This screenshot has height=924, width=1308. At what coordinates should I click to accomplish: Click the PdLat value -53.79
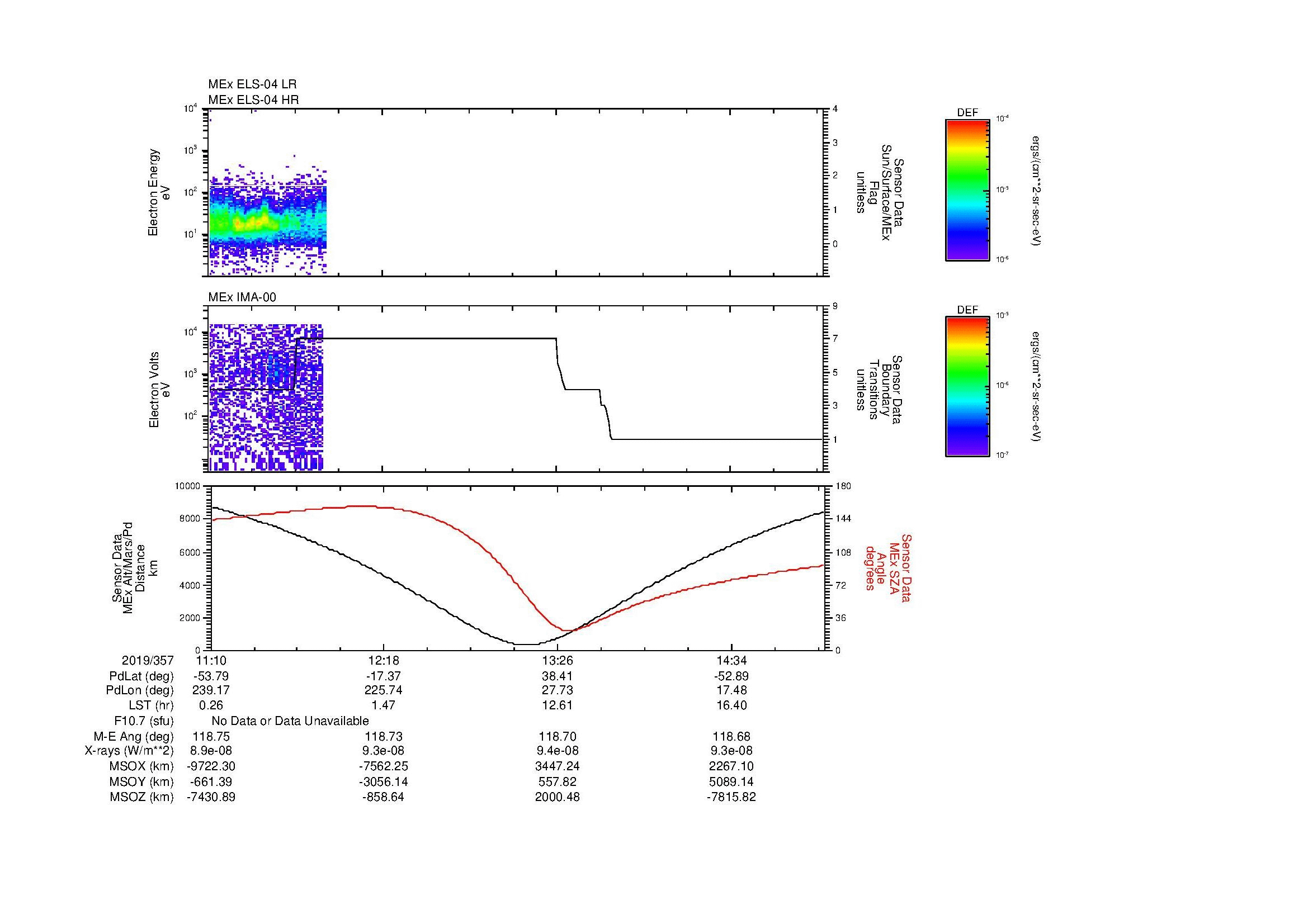[210, 676]
